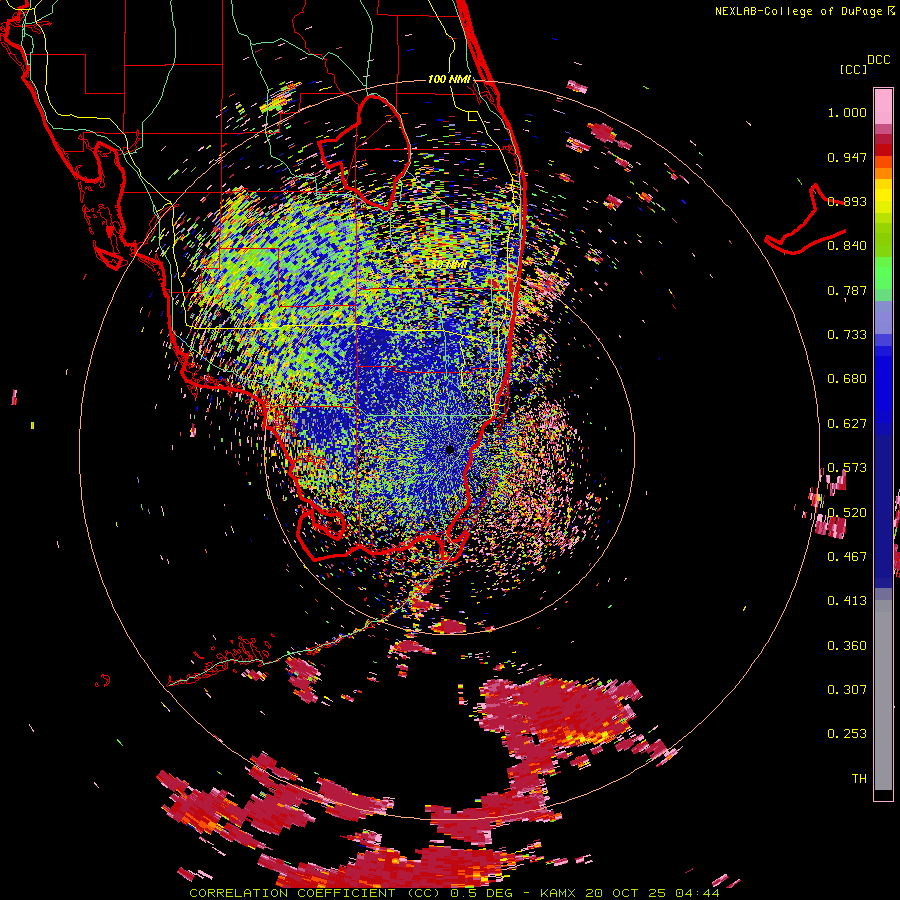Select the 0.680 legend value
The height and width of the screenshot is (900, 900).
(847, 379)
